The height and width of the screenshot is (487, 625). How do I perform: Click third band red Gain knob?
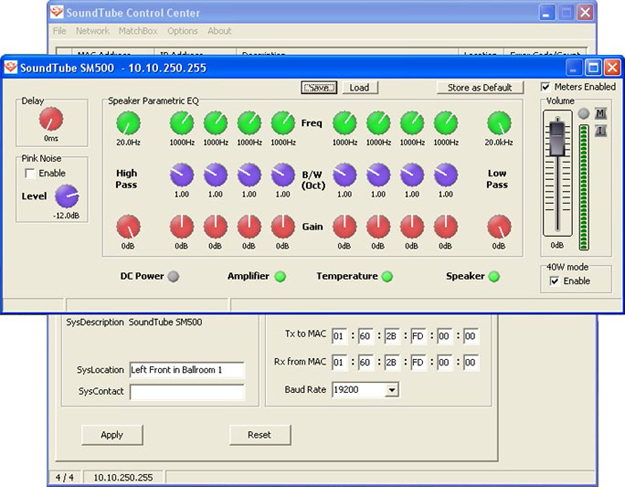(x=250, y=227)
